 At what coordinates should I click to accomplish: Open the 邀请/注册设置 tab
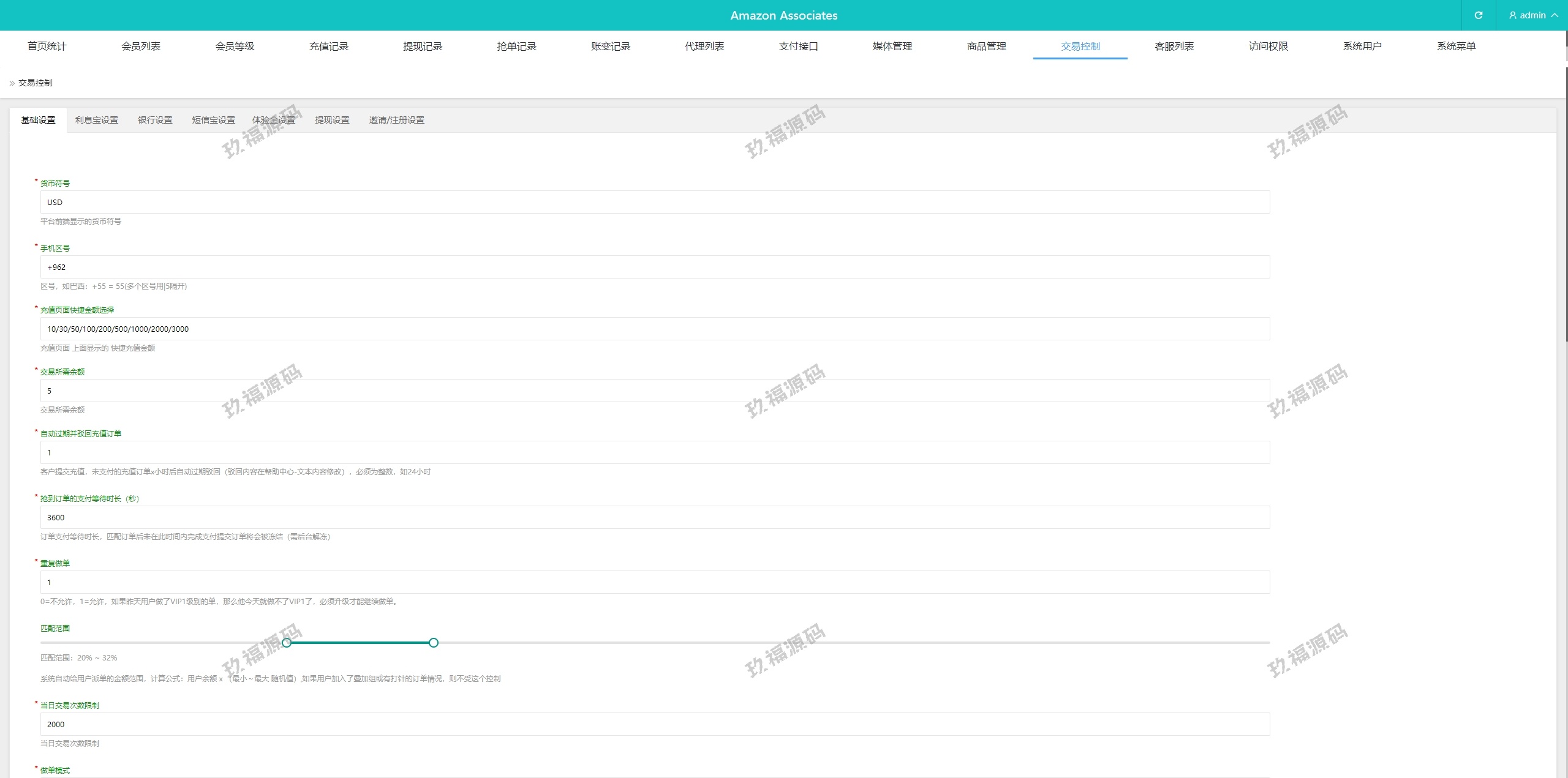pyautogui.click(x=396, y=120)
